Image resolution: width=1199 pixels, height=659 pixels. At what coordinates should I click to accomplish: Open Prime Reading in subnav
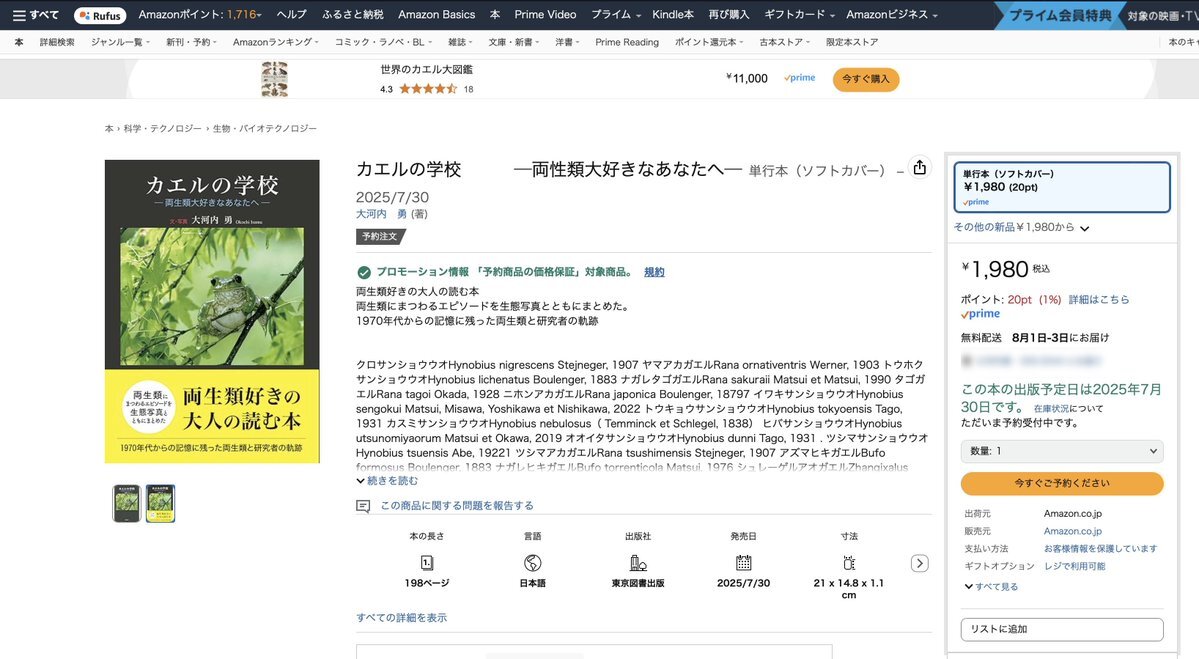click(x=627, y=42)
